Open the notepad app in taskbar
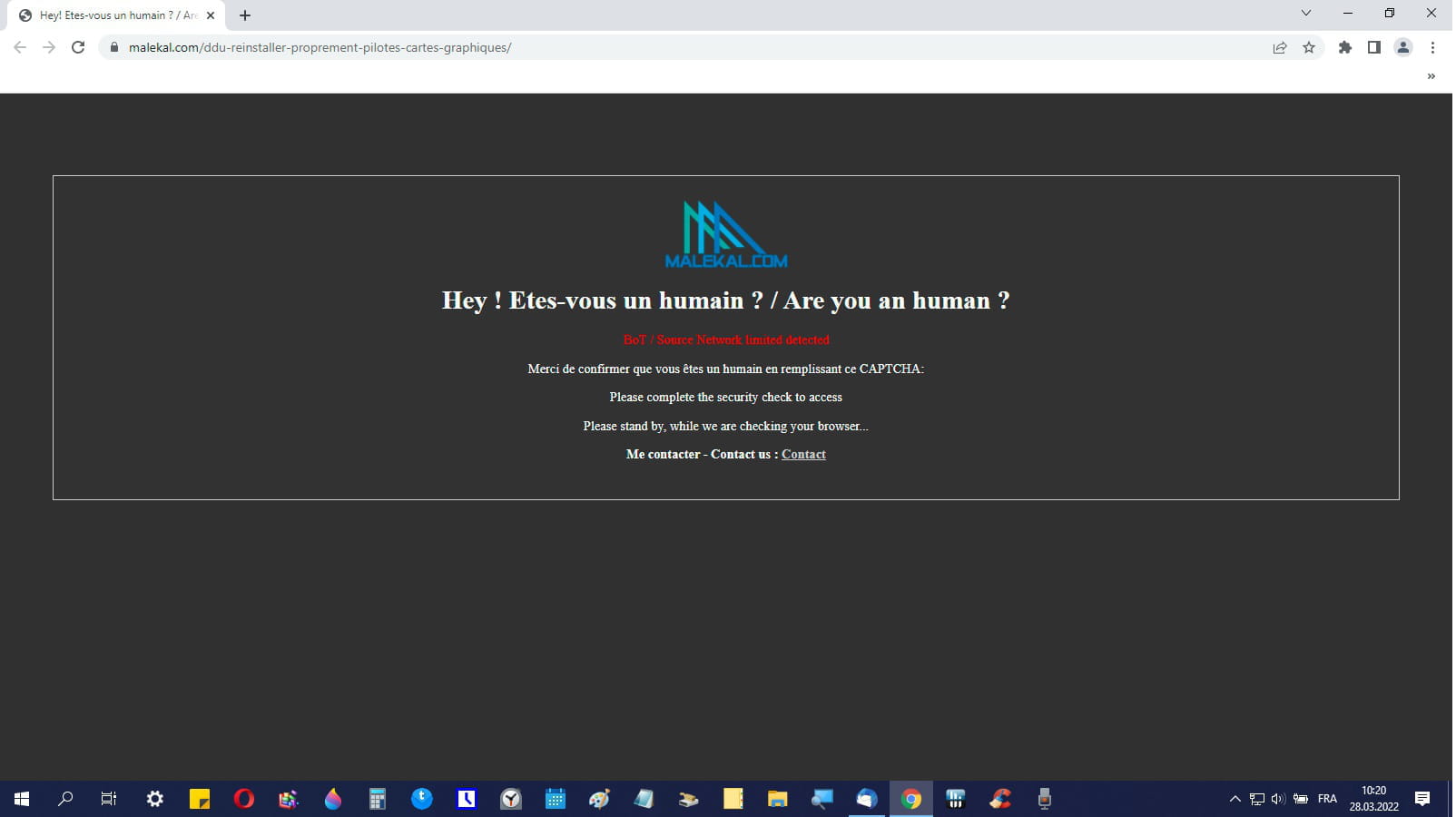Image resolution: width=1456 pixels, height=817 pixels. tap(644, 799)
